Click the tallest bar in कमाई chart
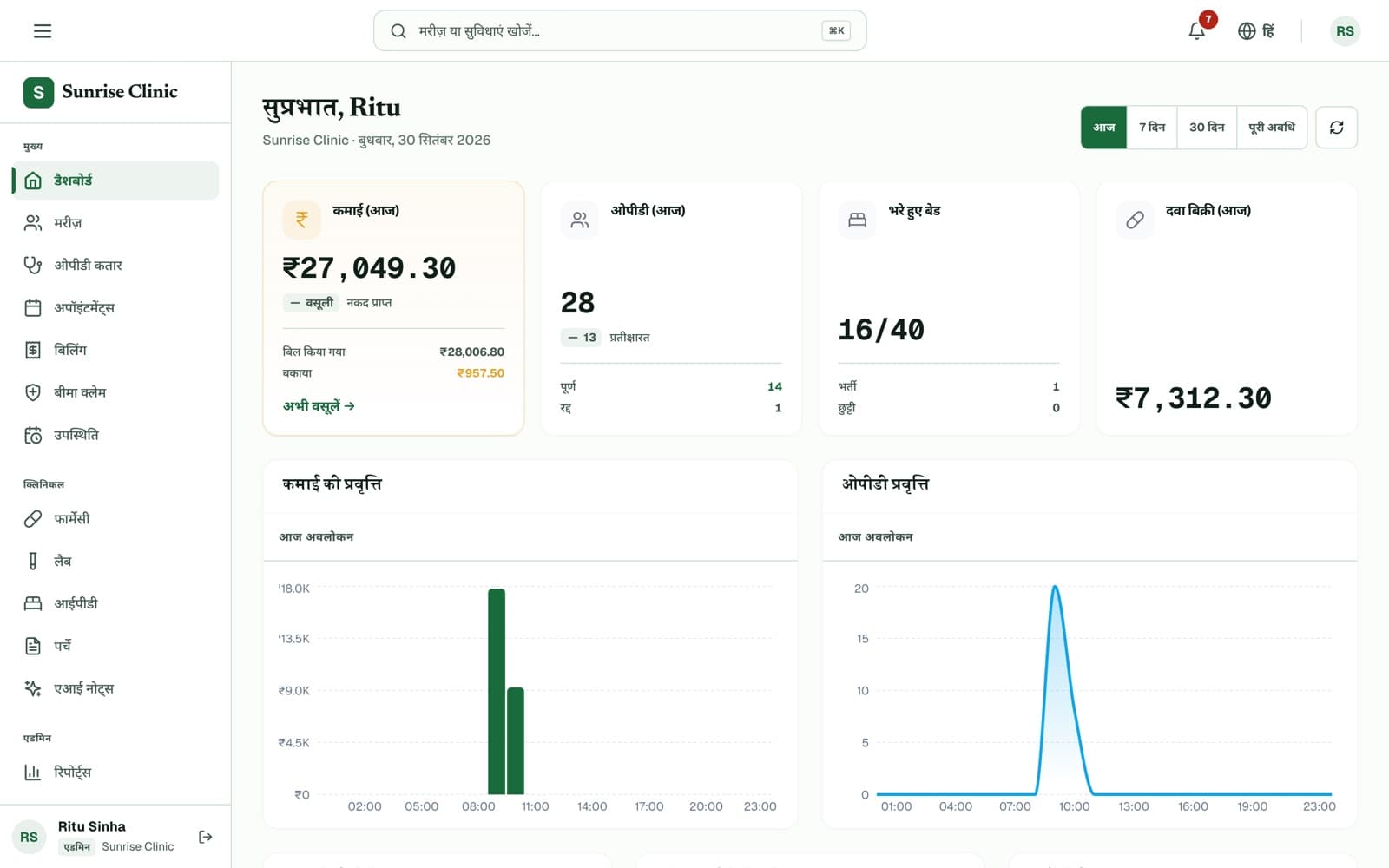 [497, 692]
